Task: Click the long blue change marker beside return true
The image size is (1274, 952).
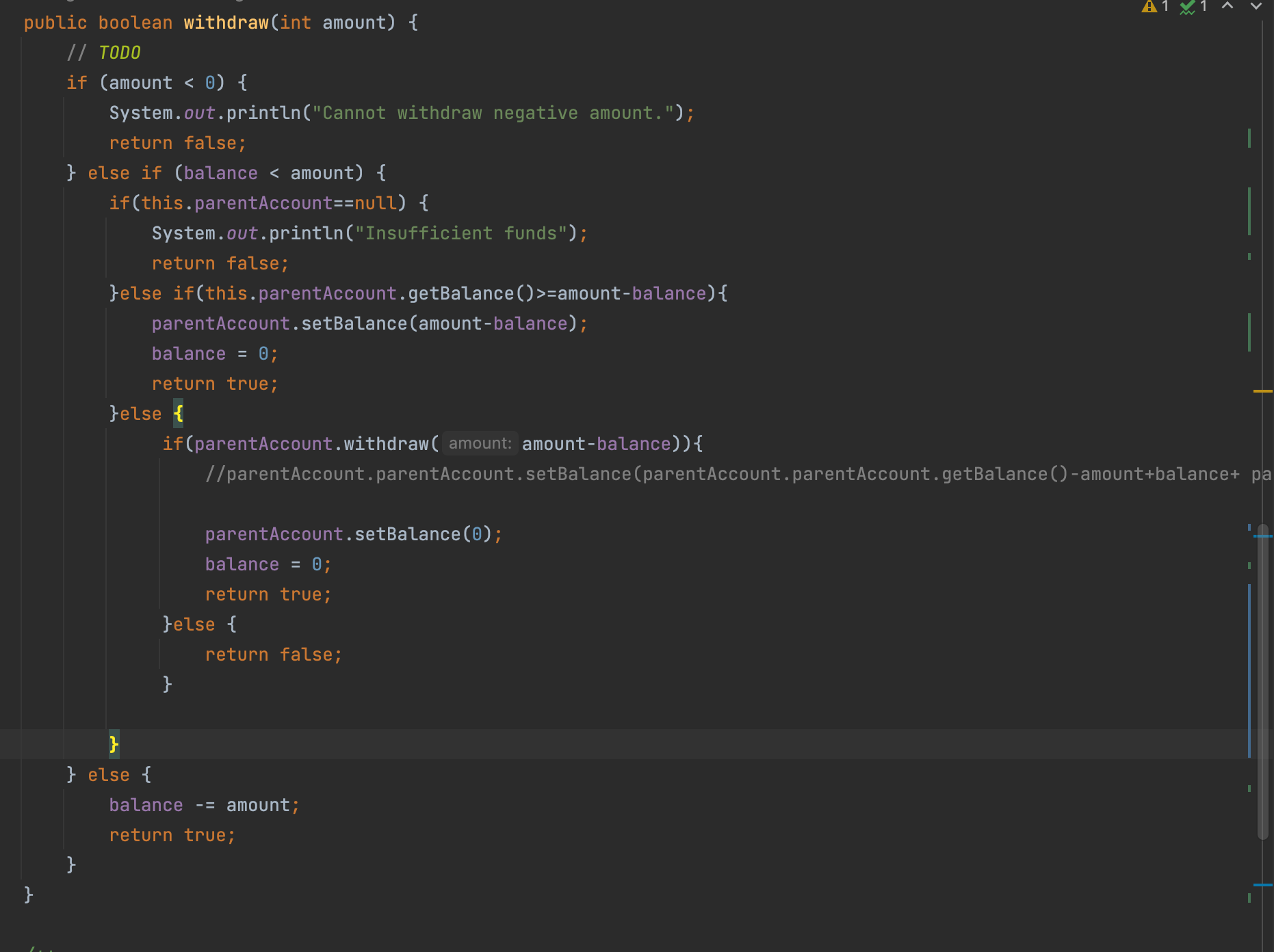Action: 1249,670
